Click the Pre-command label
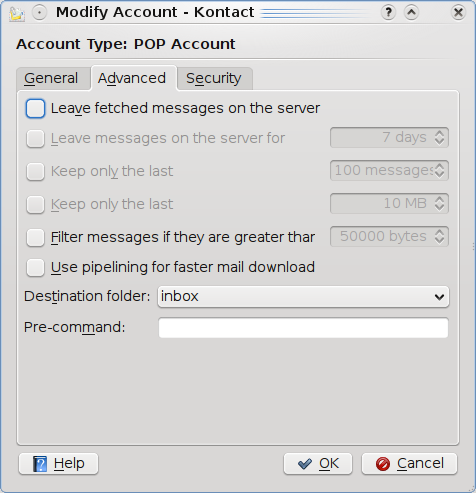The height and width of the screenshot is (493, 476). (75, 327)
